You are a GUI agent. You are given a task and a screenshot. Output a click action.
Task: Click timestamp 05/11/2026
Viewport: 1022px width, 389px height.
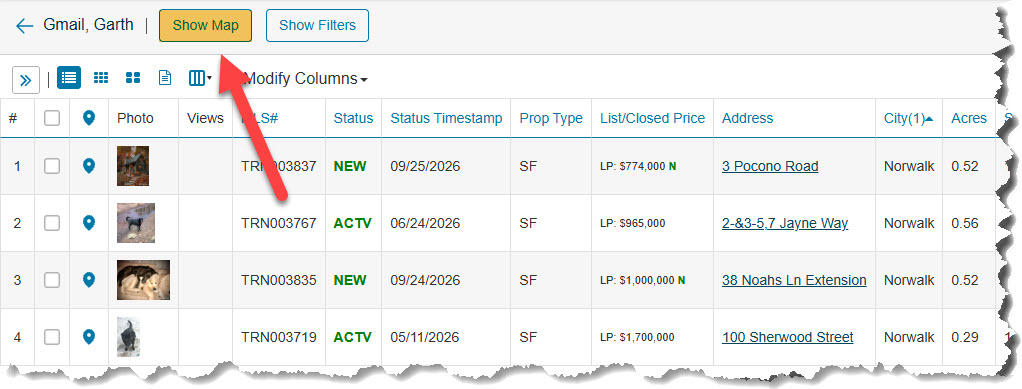click(x=426, y=338)
